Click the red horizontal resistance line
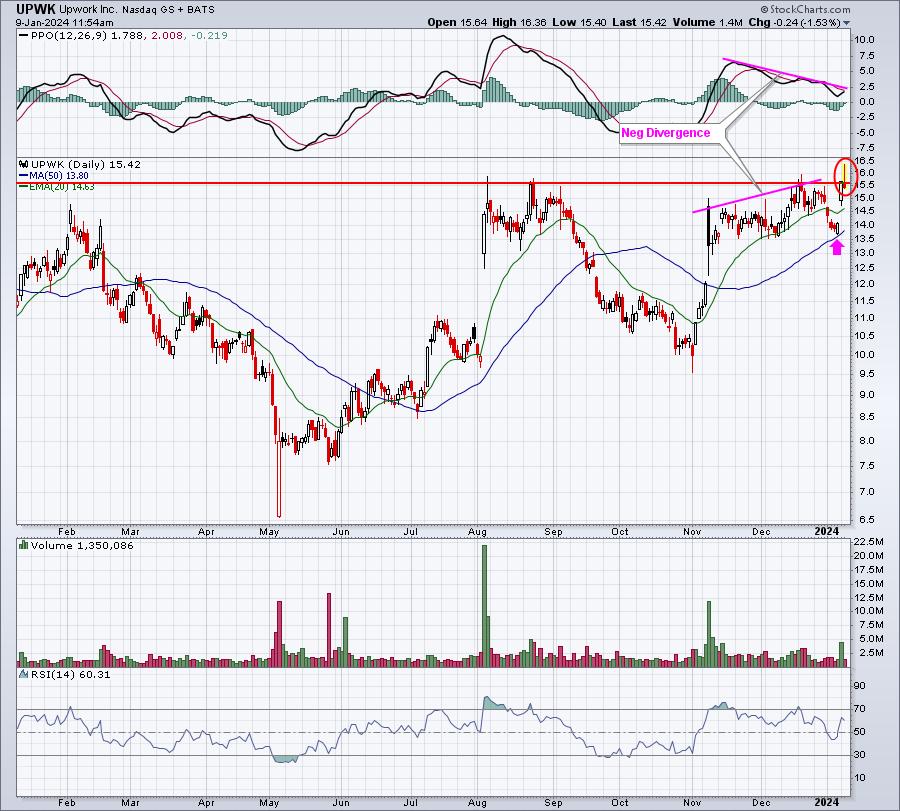Image resolution: width=900 pixels, height=811 pixels. click(300, 183)
